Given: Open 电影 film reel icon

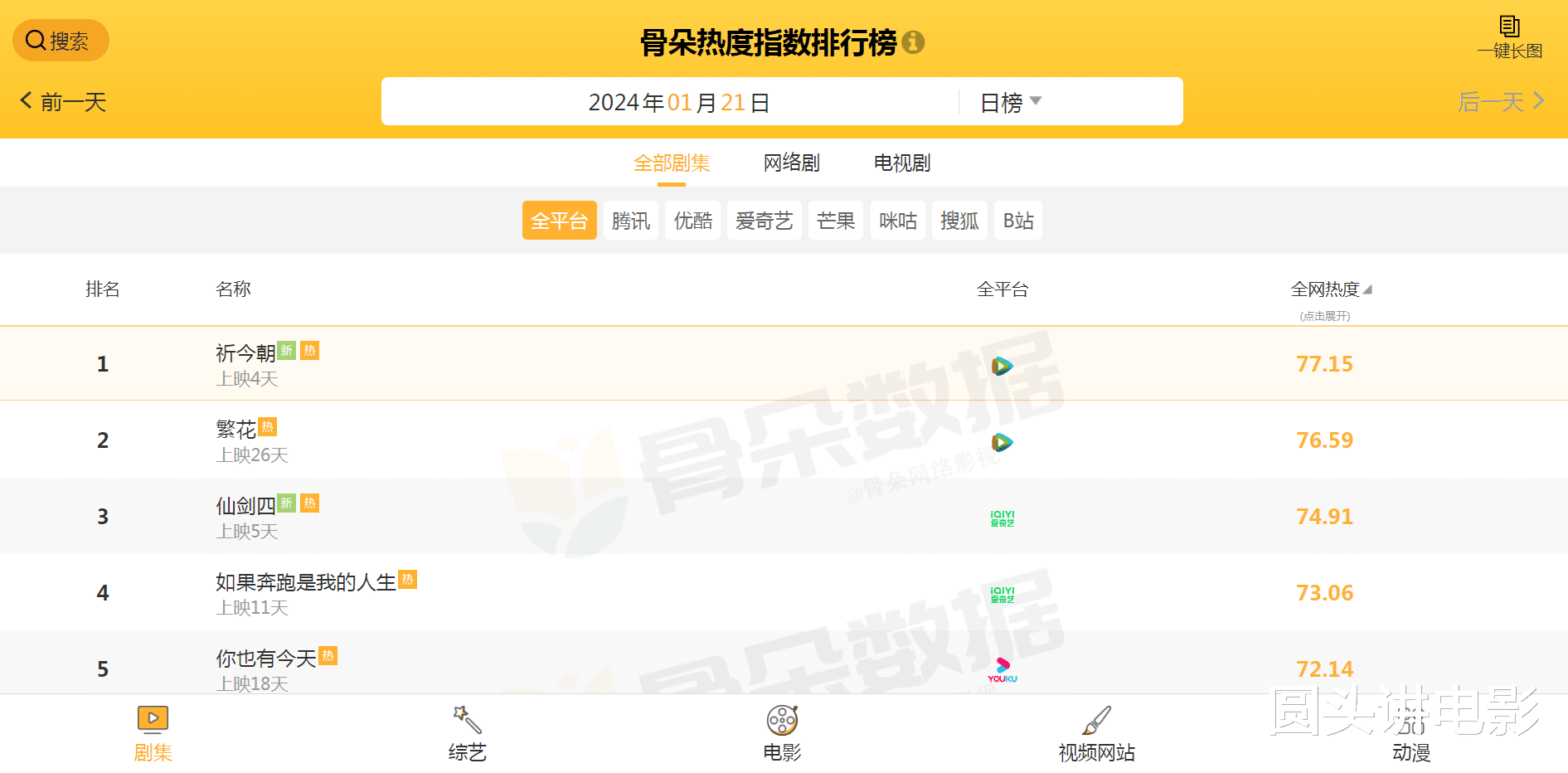Looking at the screenshot, I should click(x=782, y=720).
